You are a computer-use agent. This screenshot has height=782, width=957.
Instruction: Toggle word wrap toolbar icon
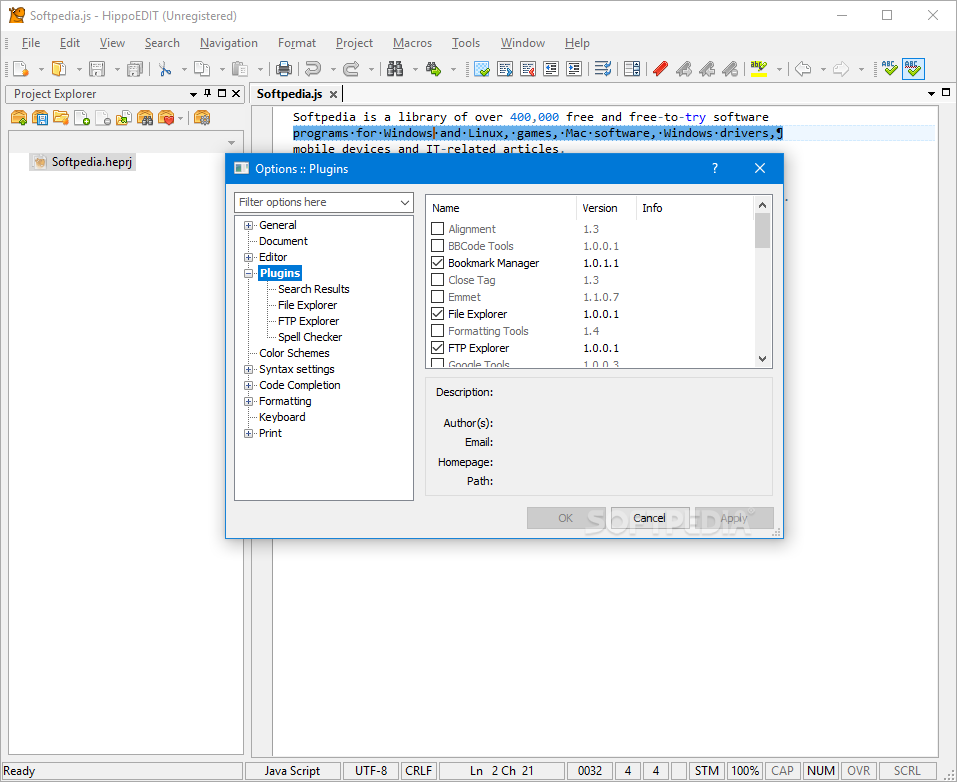(x=603, y=68)
